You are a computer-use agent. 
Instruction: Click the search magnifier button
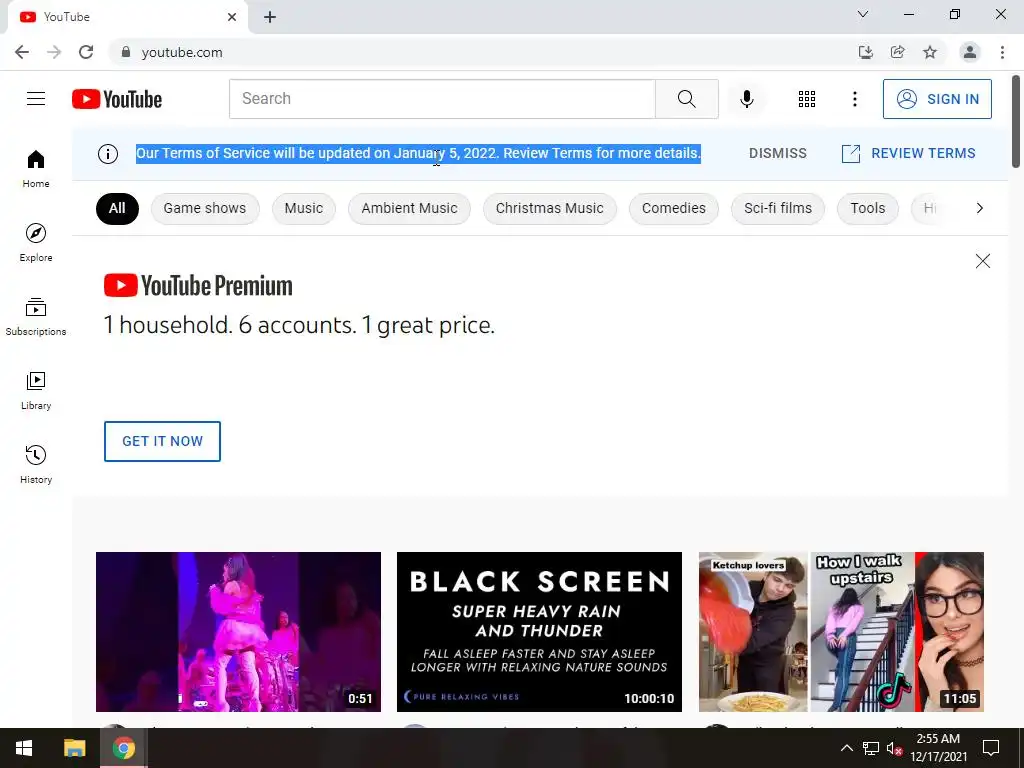point(686,99)
